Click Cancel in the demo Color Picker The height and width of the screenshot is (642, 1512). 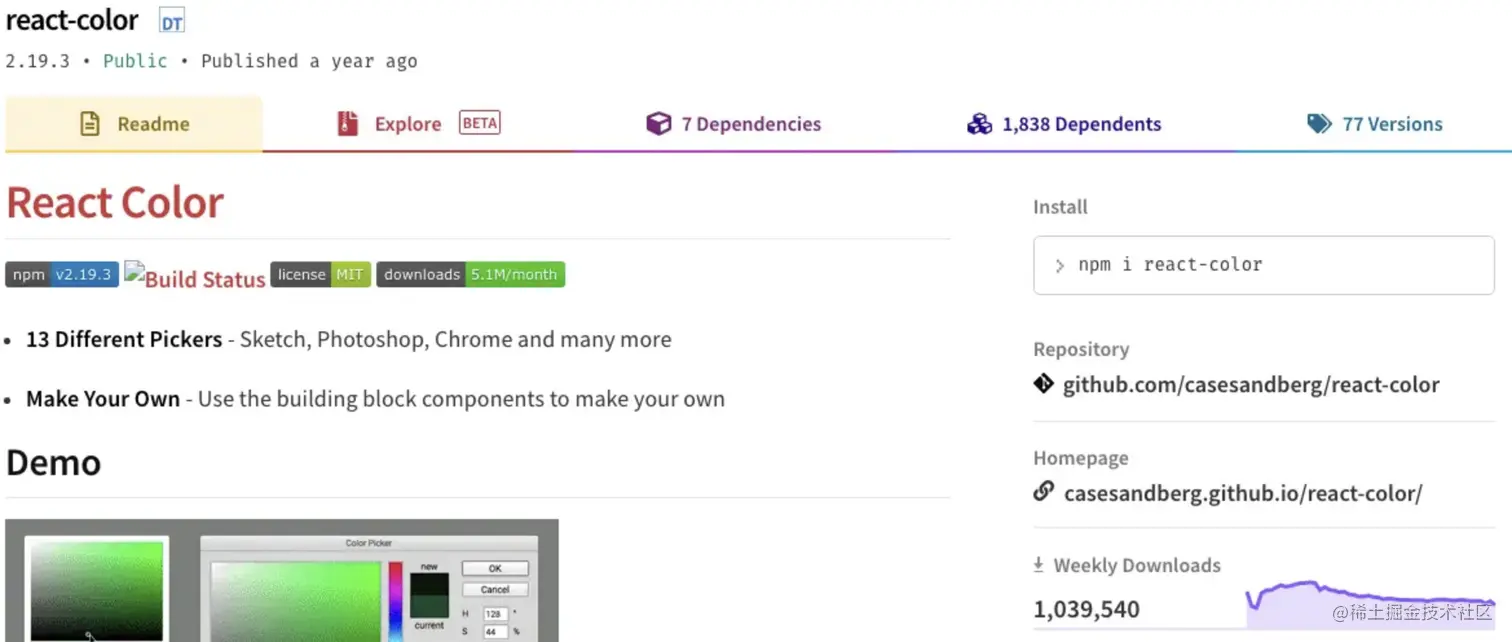pos(495,590)
